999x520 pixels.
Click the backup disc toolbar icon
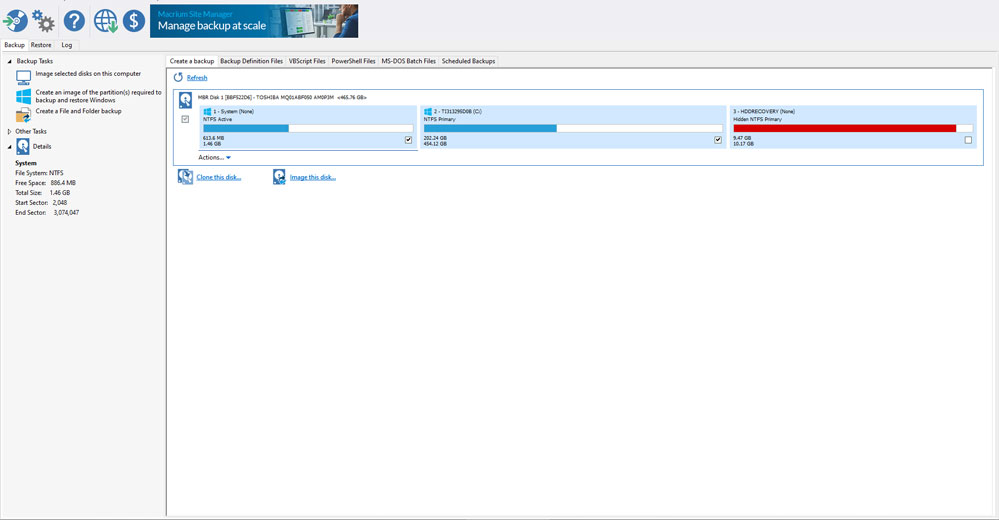click(15, 21)
